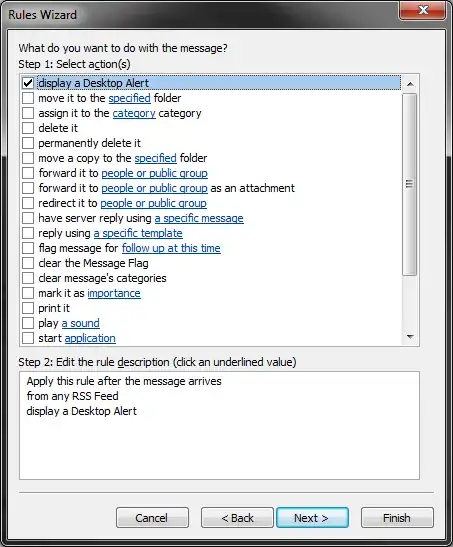Close the Rules Wizard window

423,10
